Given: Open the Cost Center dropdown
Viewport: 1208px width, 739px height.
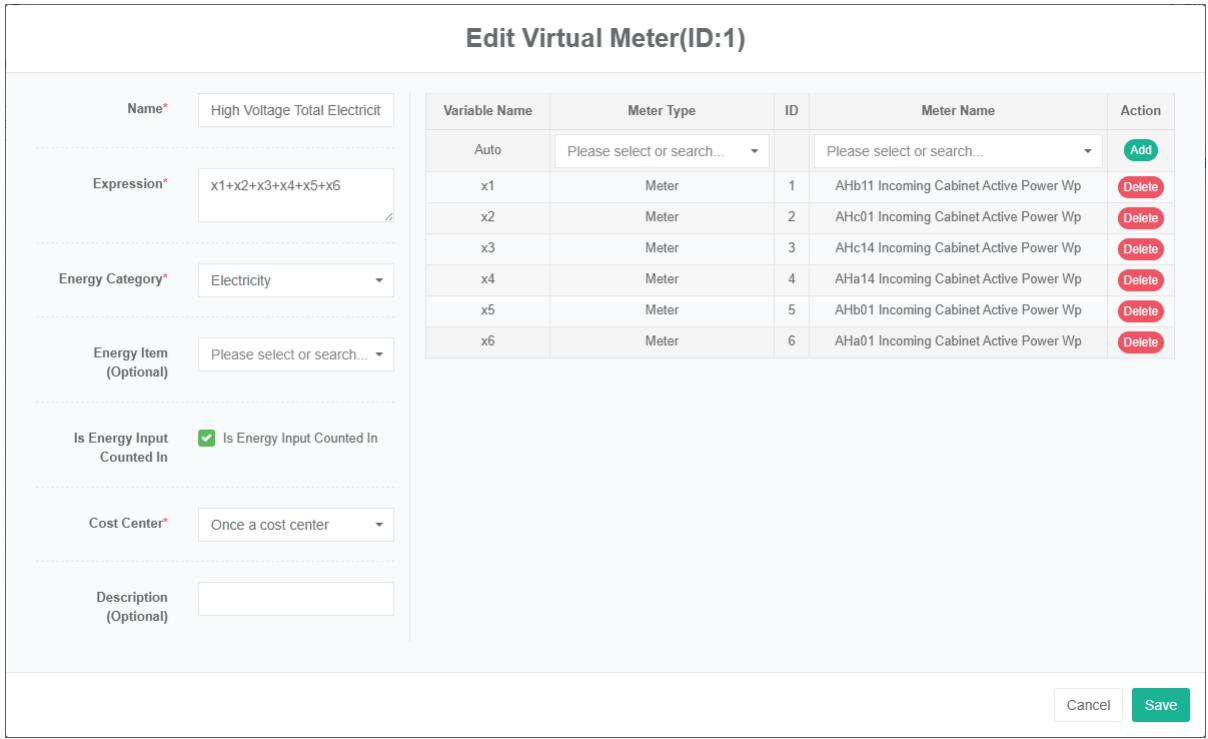Looking at the screenshot, I should pyautogui.click(x=296, y=525).
